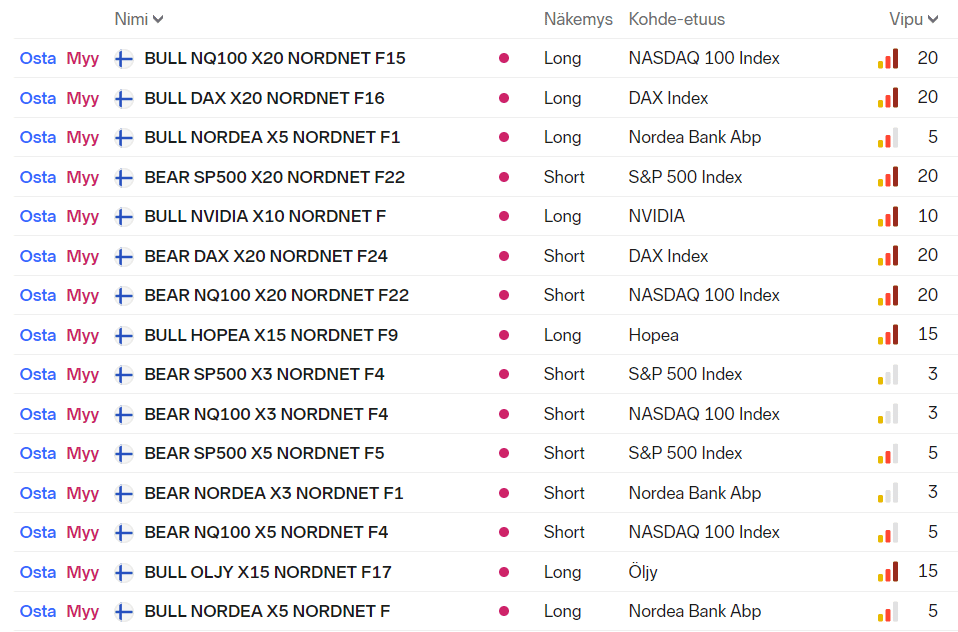The width and height of the screenshot is (958, 632).
Task: Click leverage bars icon for BEAR SP500 X3
Action: click(x=888, y=375)
